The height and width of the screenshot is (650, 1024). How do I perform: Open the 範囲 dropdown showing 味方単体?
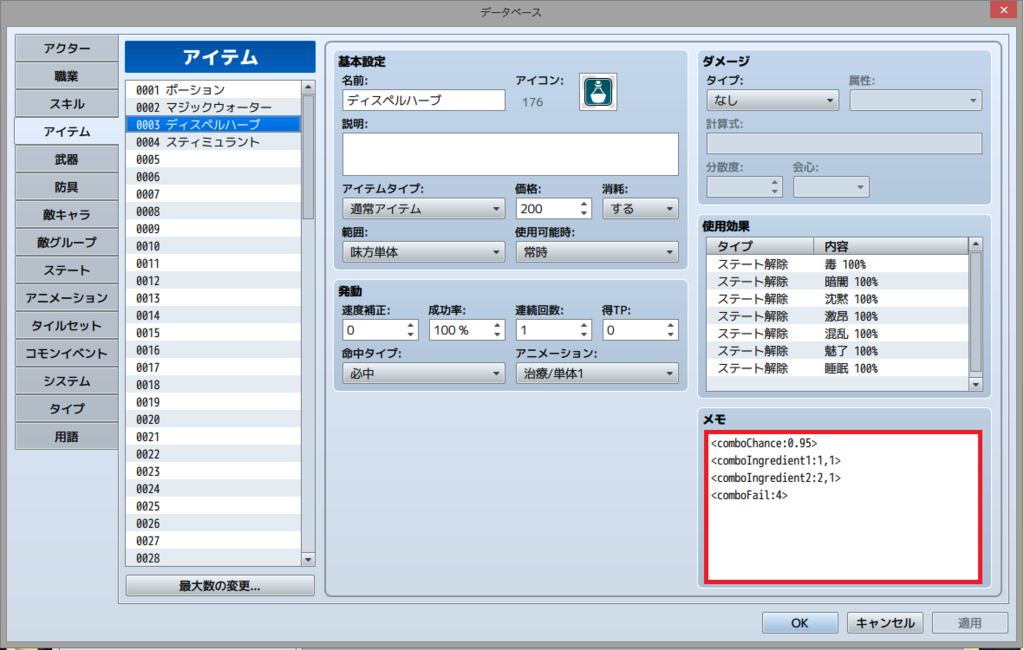click(x=423, y=252)
